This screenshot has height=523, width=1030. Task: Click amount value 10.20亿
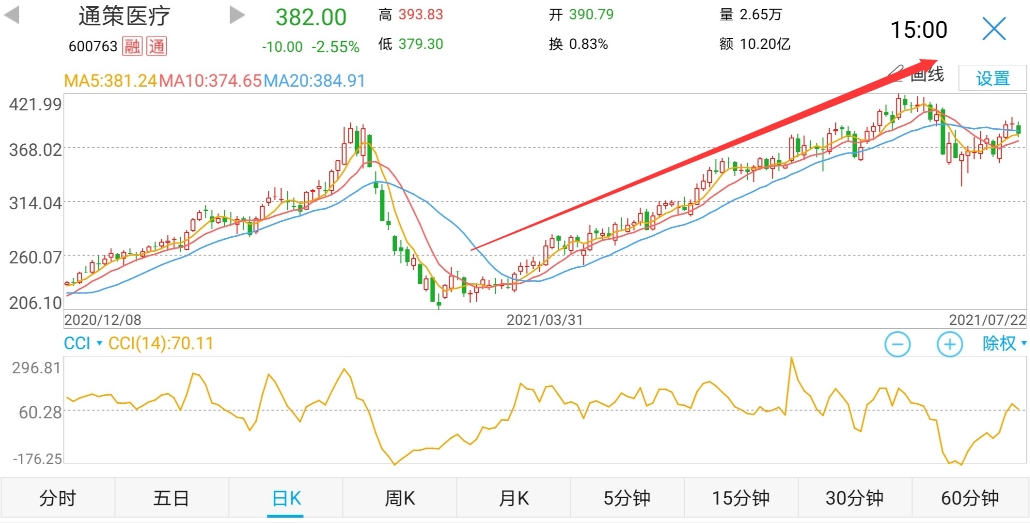tap(765, 44)
